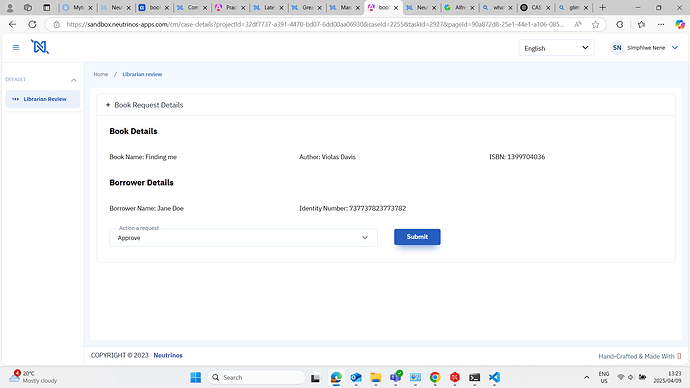The width and height of the screenshot is (690, 388).
Task: Open Outlook from taskbar
Action: click(x=356, y=377)
